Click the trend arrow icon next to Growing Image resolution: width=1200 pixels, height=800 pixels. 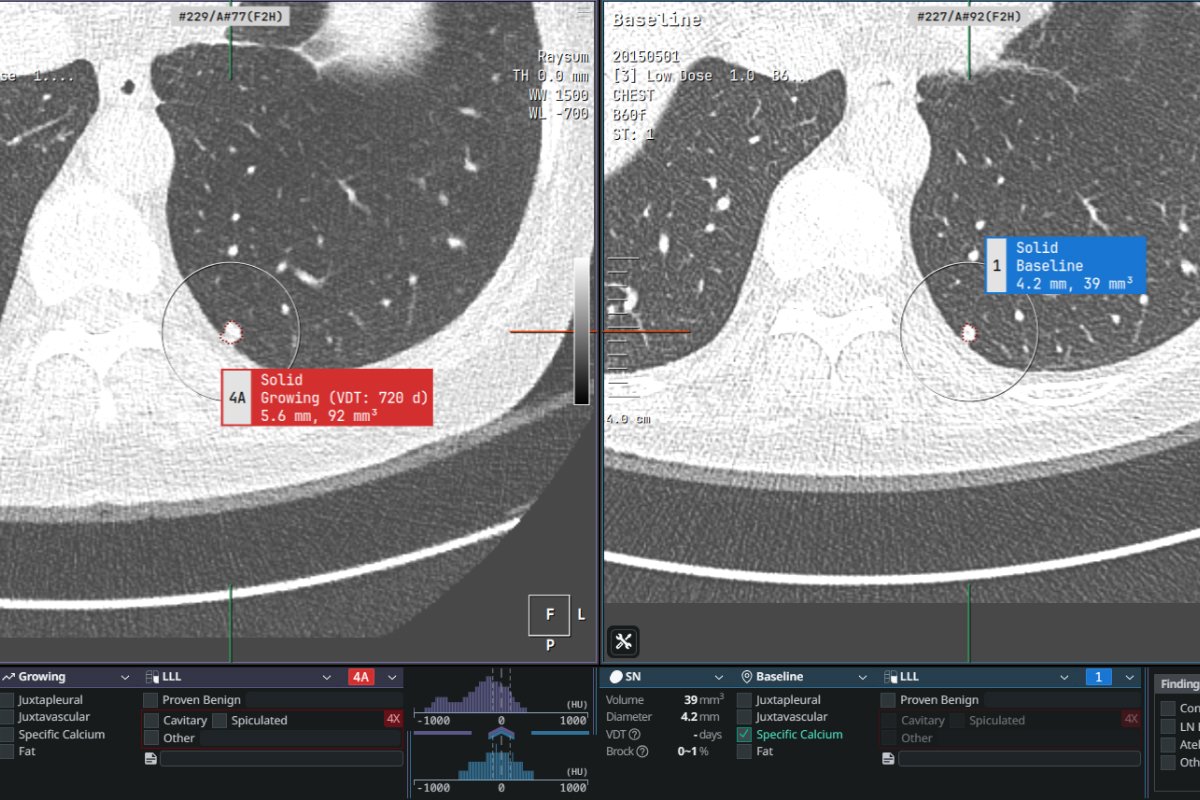[7, 677]
